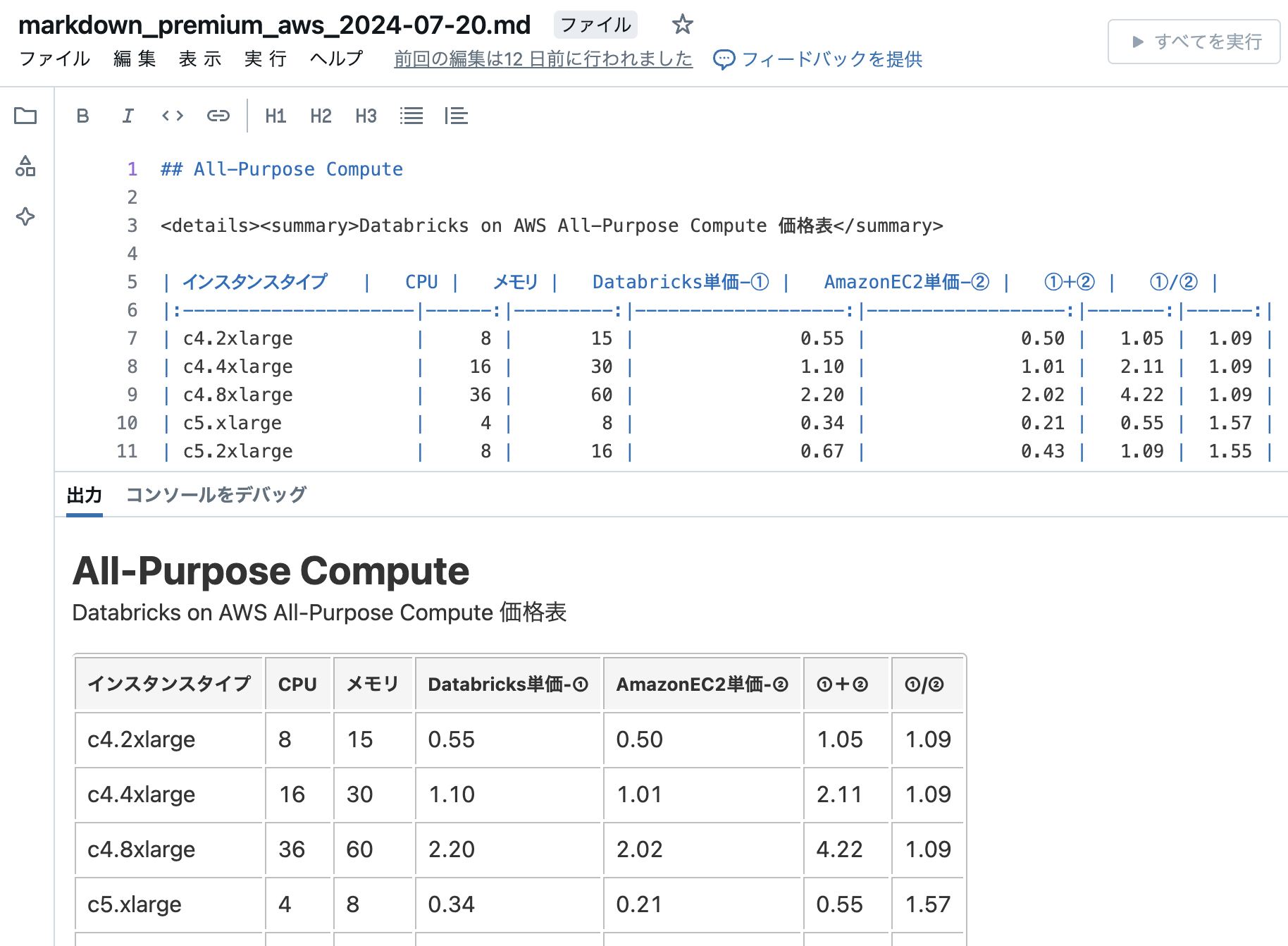Screen dimensions: 1288x946
Task: Click the ファイル type badge
Action: (x=595, y=25)
